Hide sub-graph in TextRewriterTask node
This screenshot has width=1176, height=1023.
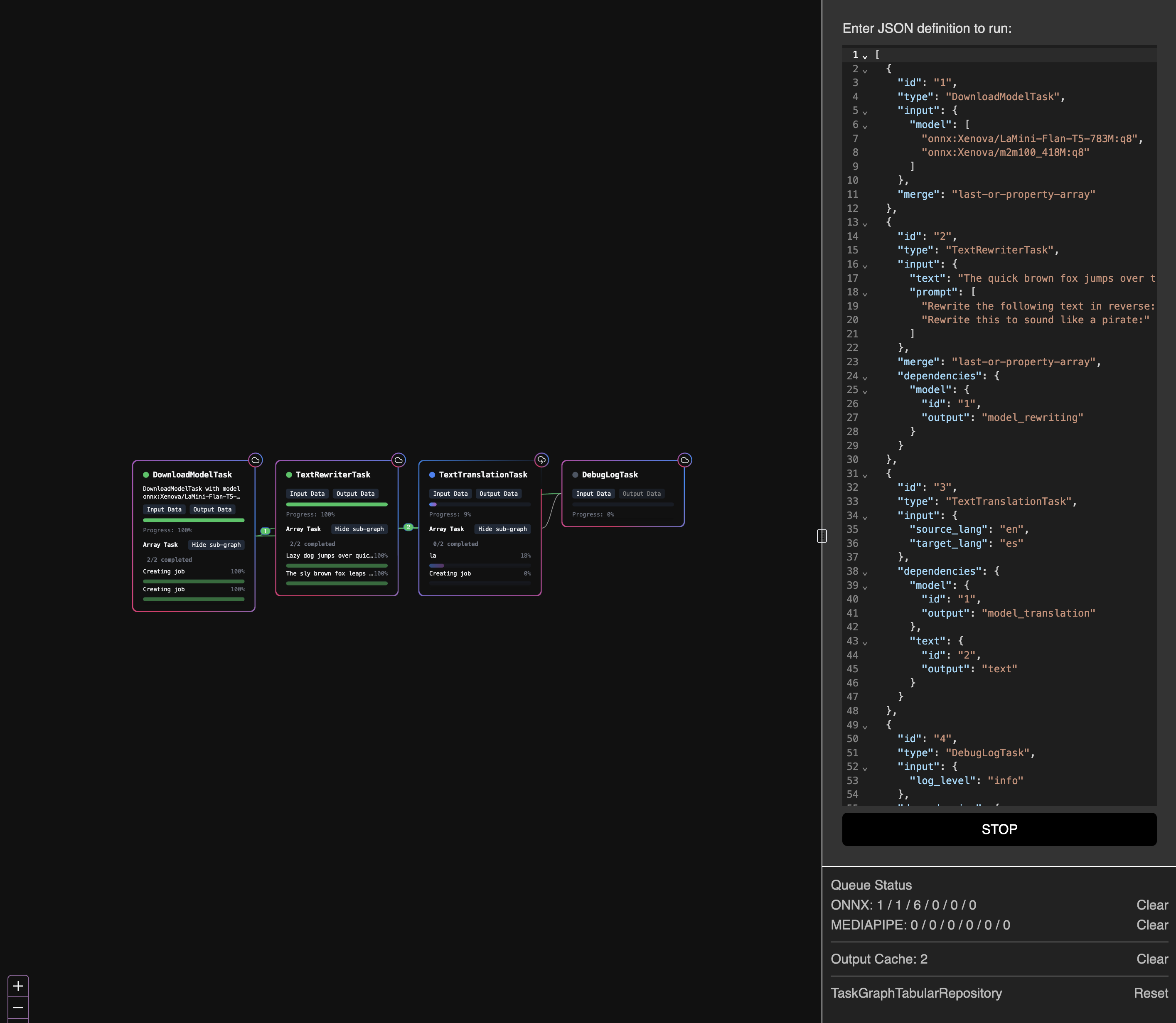click(x=359, y=529)
